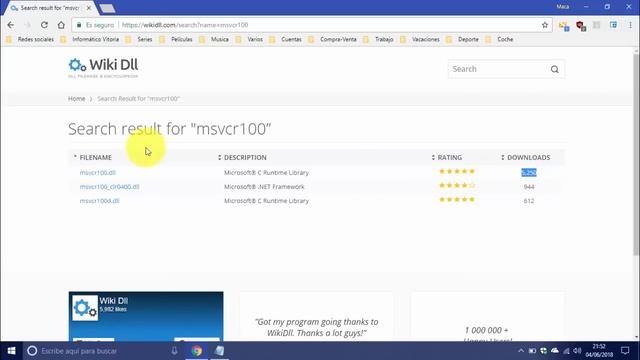Click star rating of msvcr100_clr0400.dll row

pos(457,185)
